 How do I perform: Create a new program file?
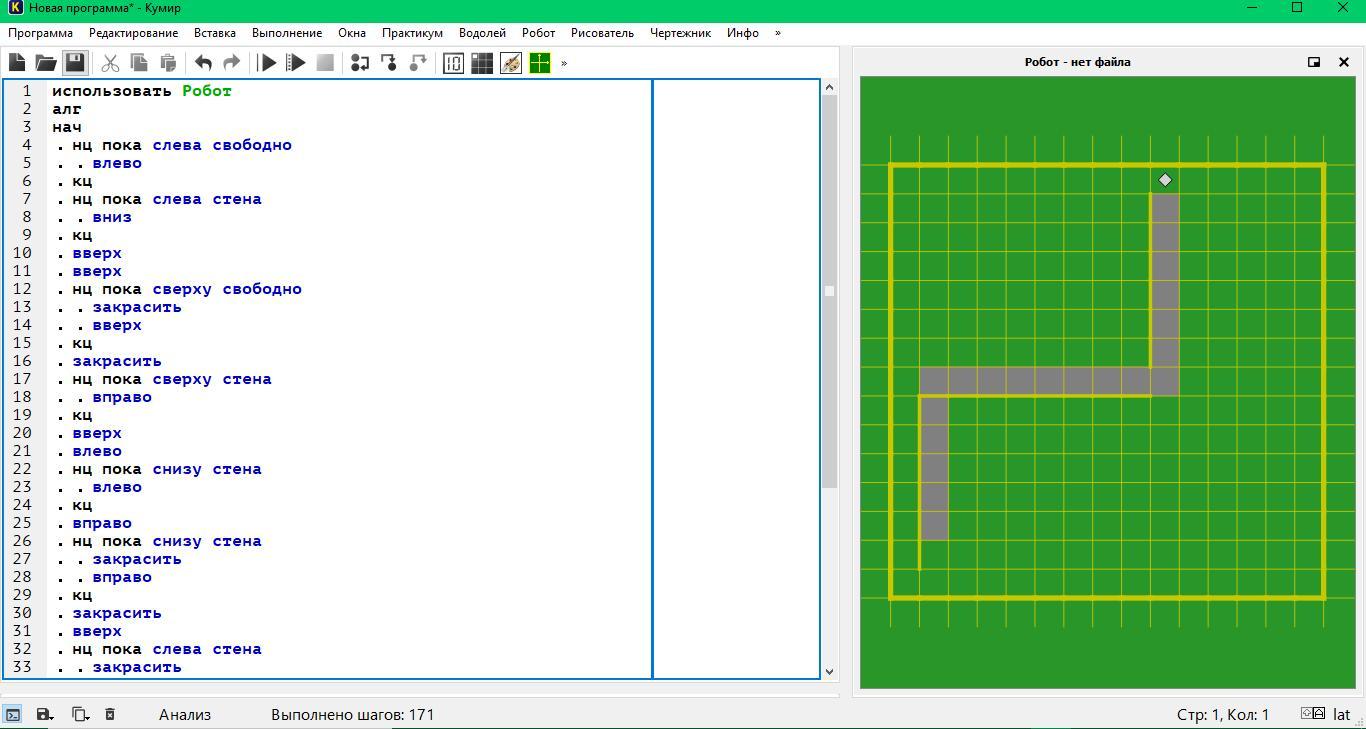(x=17, y=63)
